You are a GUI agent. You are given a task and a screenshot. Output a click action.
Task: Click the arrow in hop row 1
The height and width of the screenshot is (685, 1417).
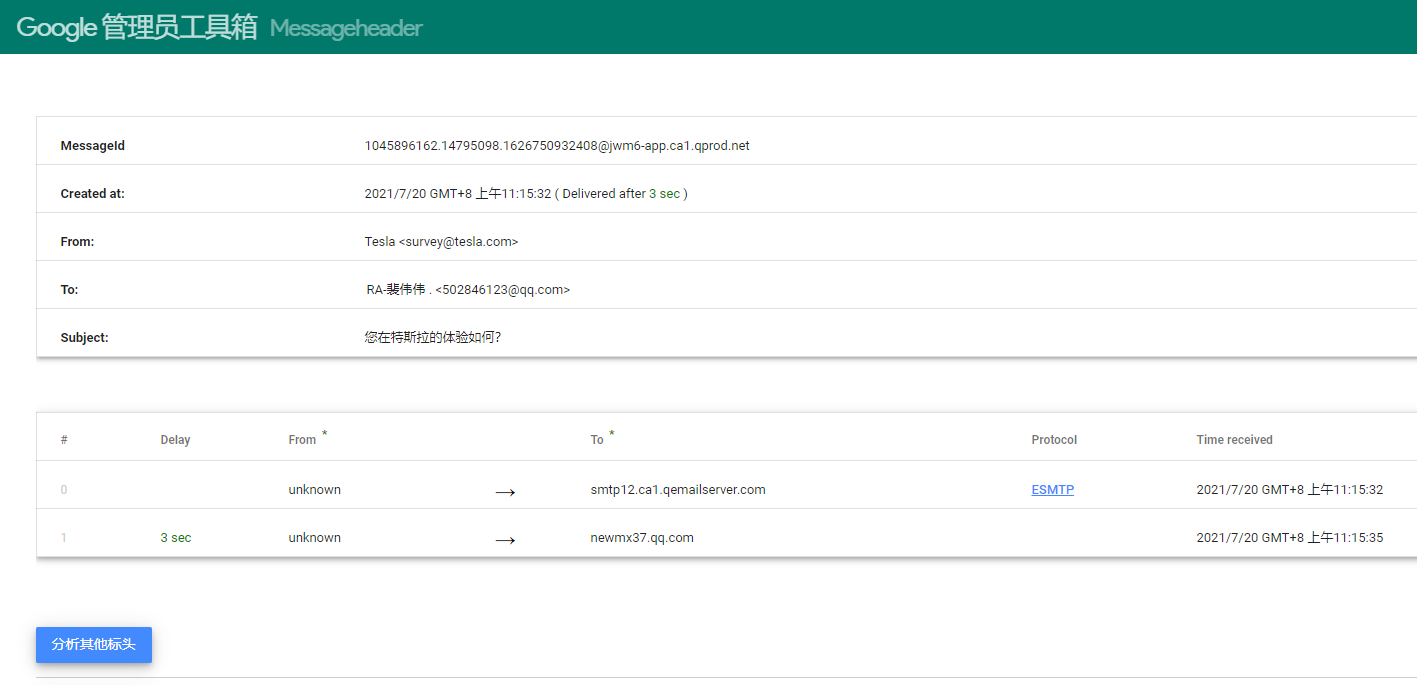pos(504,539)
